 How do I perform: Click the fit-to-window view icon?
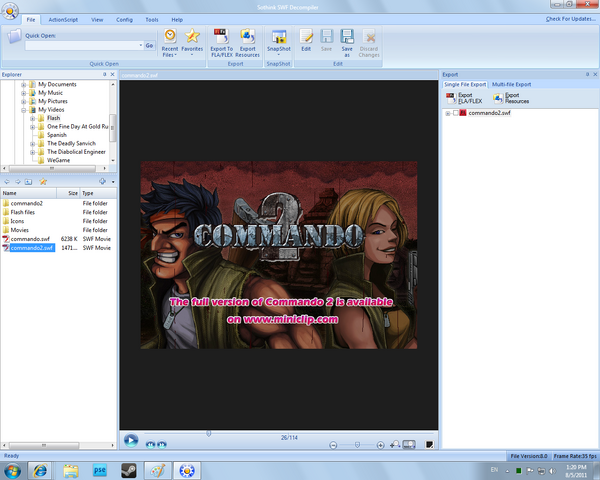[x=409, y=444]
